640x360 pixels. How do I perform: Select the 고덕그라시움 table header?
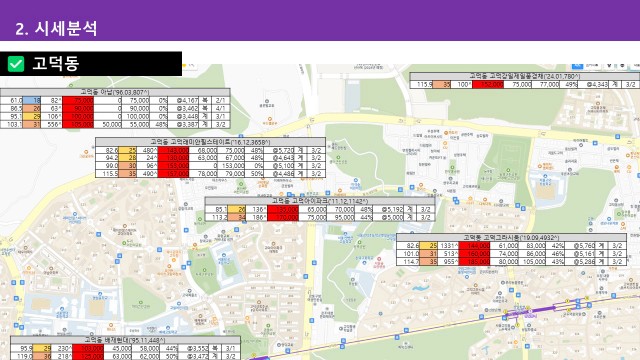(x=511, y=237)
